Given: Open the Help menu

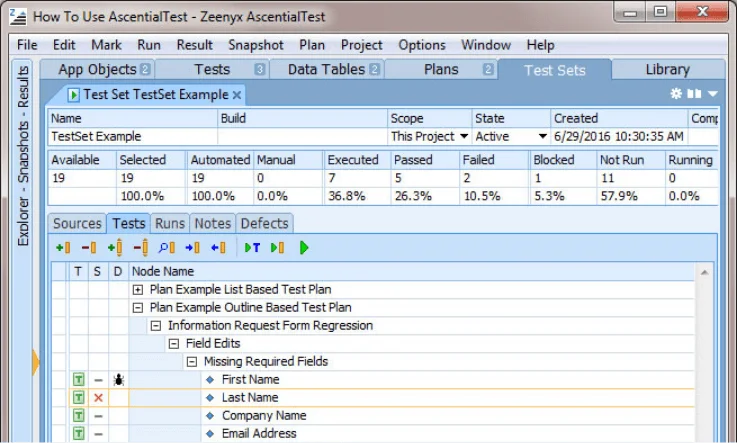Looking at the screenshot, I should point(541,45).
